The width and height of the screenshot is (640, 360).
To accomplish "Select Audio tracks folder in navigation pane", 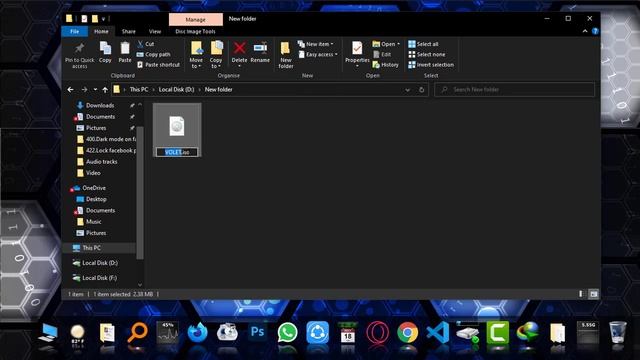I will 102,162.
